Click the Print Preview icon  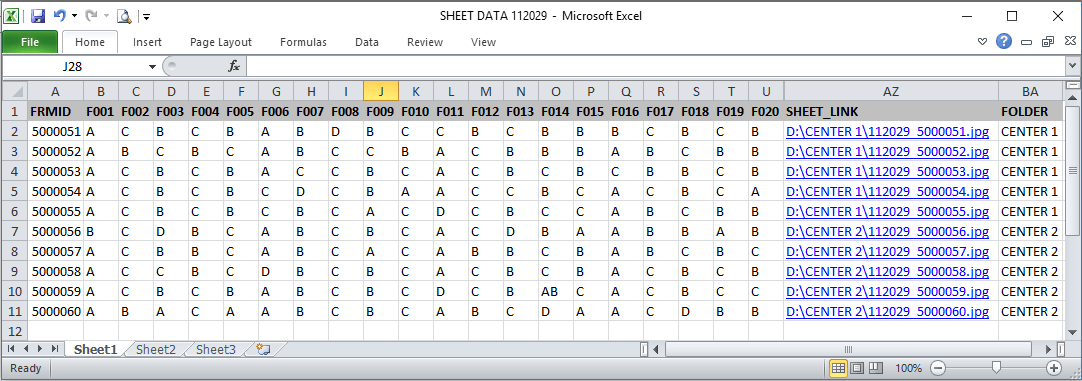click(x=124, y=15)
